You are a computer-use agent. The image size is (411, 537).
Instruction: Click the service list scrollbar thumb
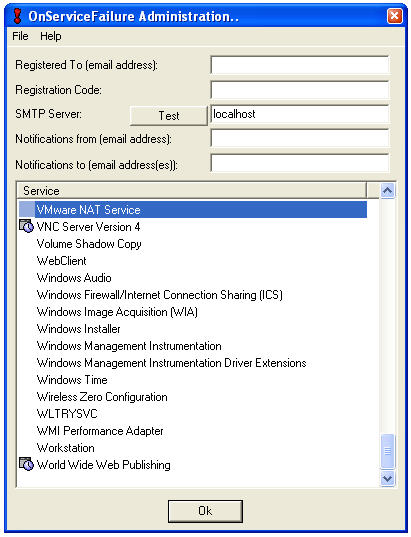(387, 451)
